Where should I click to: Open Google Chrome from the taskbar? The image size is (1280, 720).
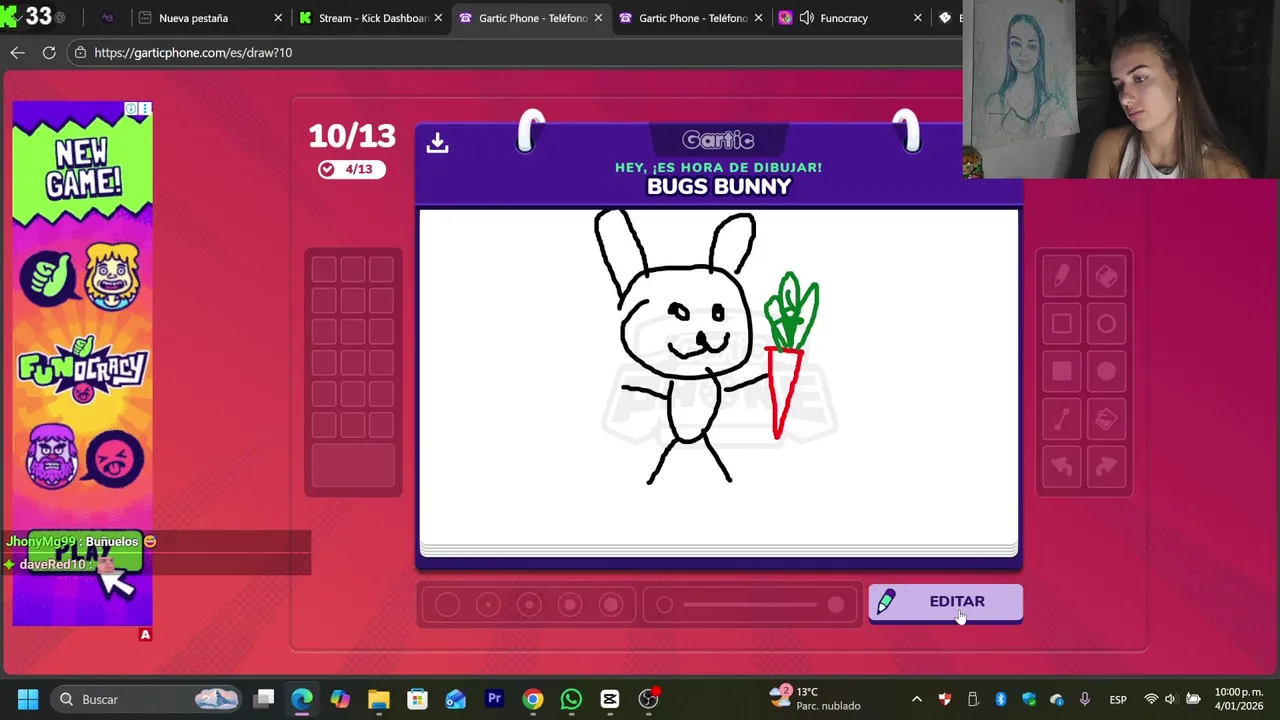[x=533, y=699]
